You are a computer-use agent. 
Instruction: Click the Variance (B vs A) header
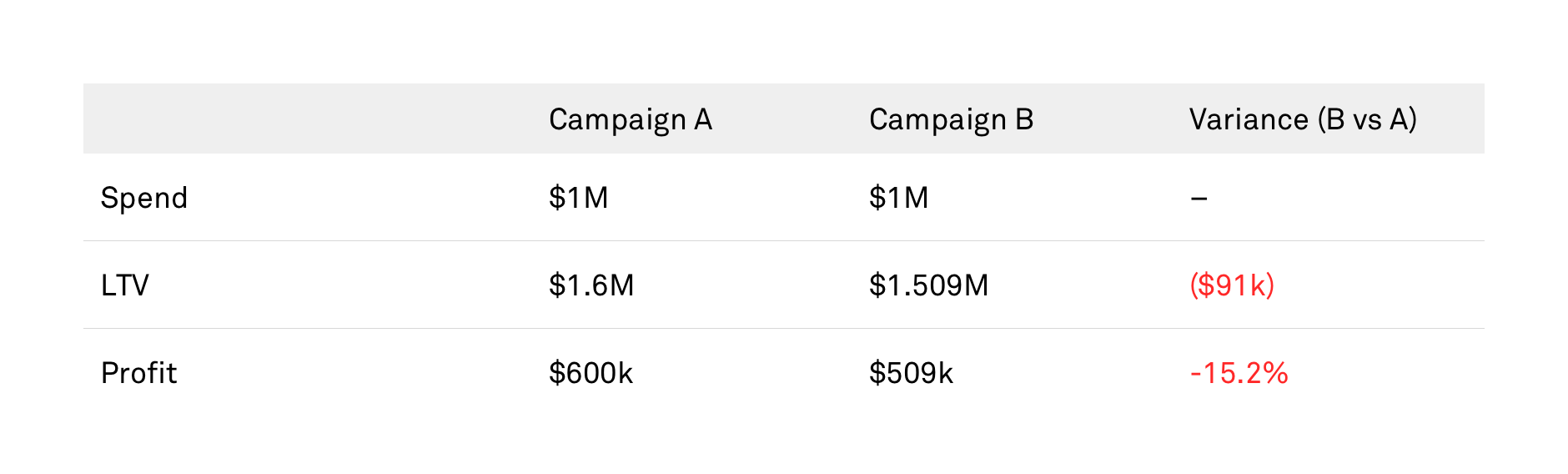pyautogui.click(x=1303, y=119)
